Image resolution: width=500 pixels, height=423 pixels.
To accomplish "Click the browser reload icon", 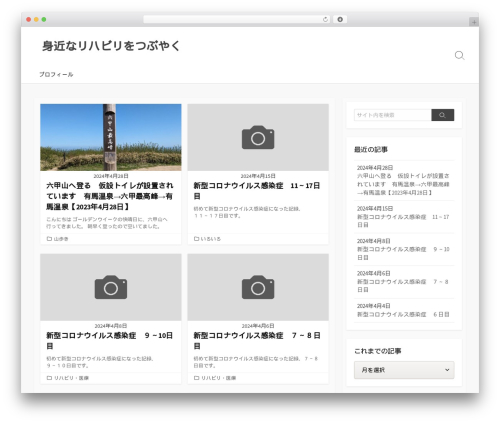I will (x=325, y=20).
